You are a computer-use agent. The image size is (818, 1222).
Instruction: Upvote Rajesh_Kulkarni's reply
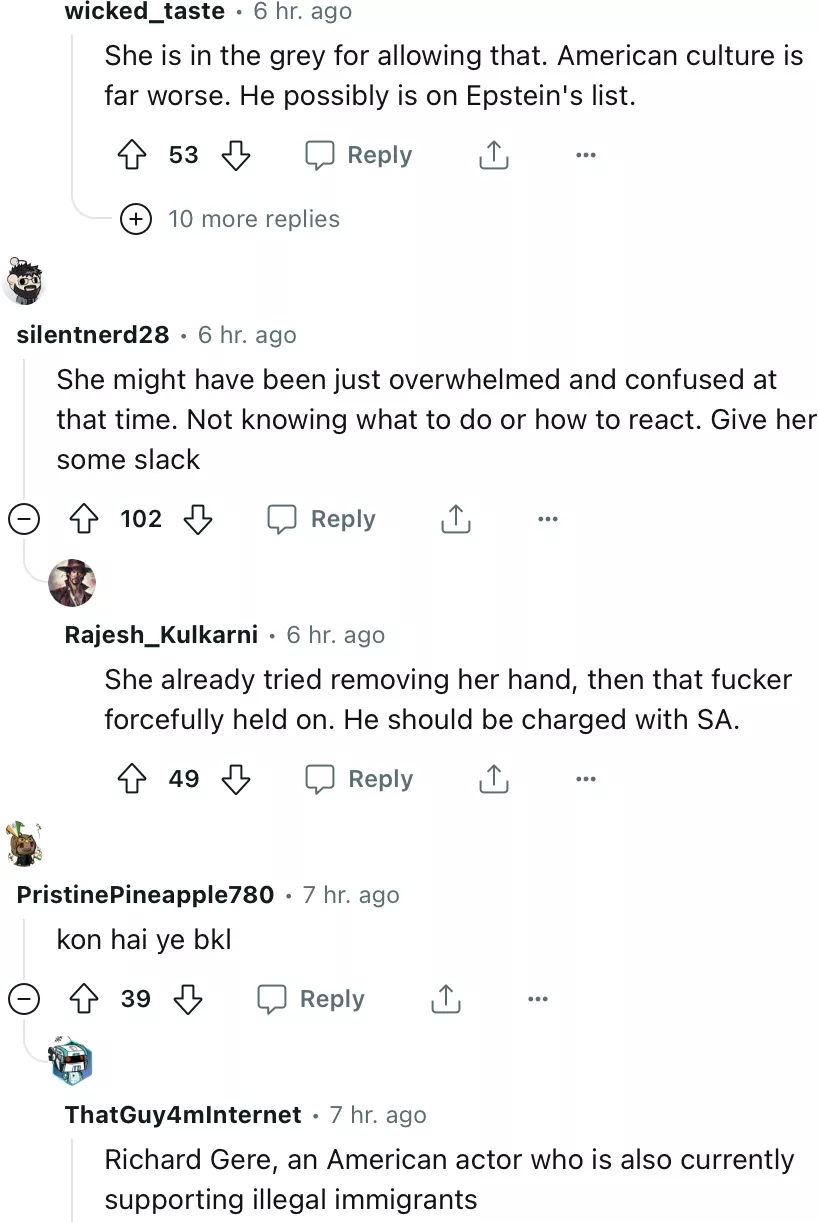click(x=132, y=779)
